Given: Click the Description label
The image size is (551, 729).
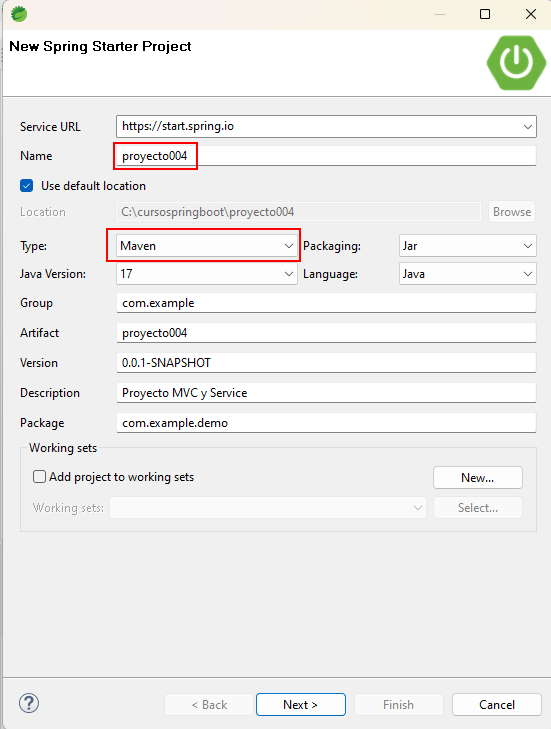Looking at the screenshot, I should 50,393.
